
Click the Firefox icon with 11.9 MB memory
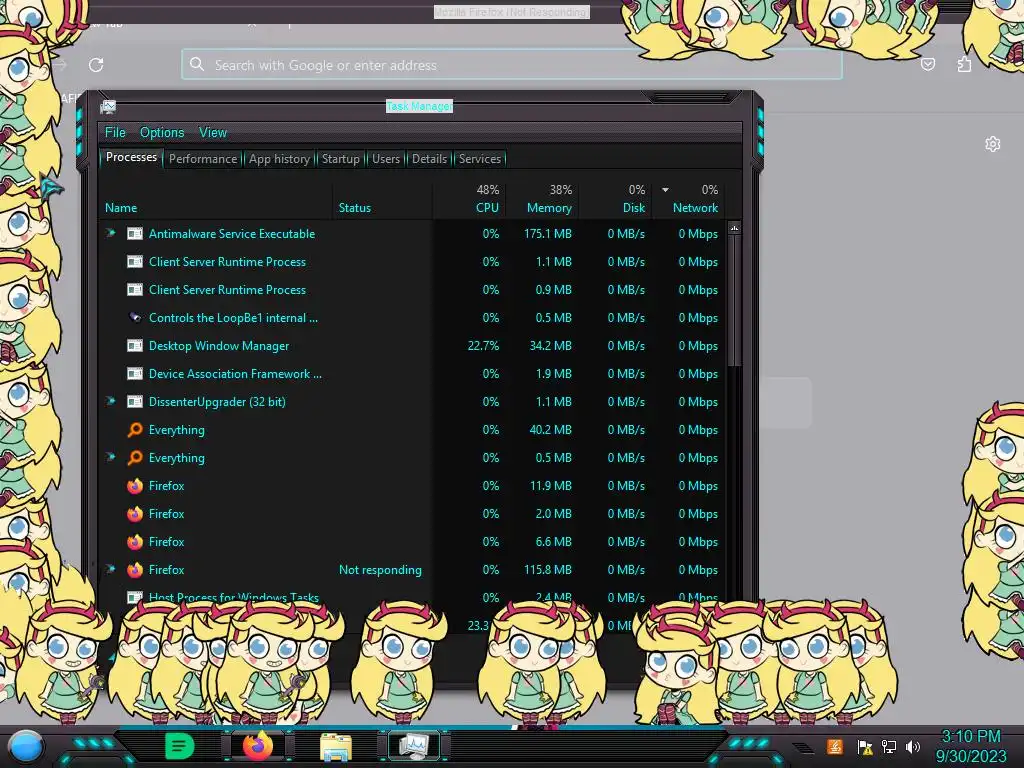[135, 486]
